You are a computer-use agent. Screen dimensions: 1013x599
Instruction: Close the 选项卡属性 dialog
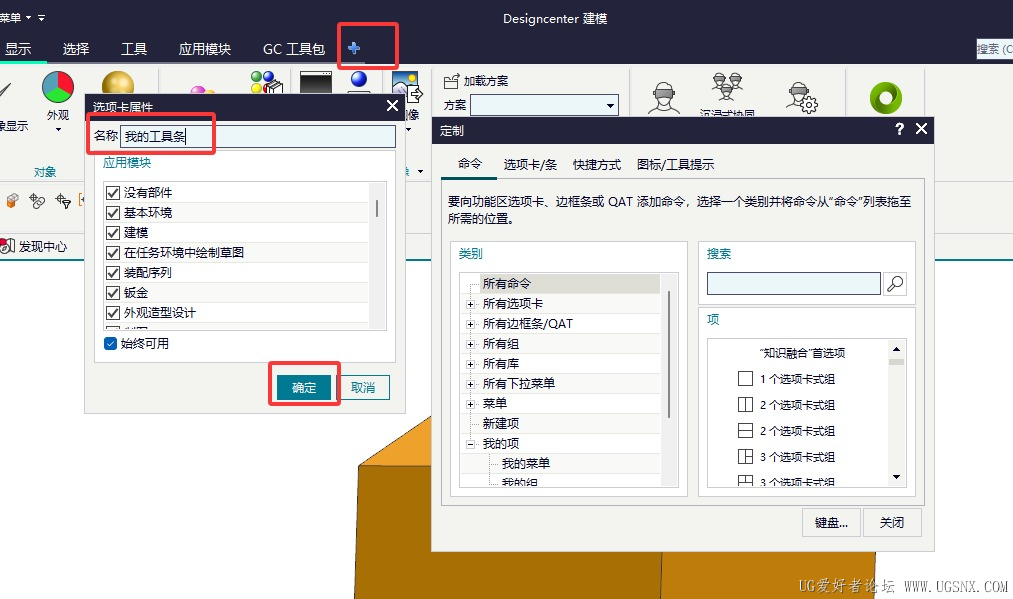[392, 105]
